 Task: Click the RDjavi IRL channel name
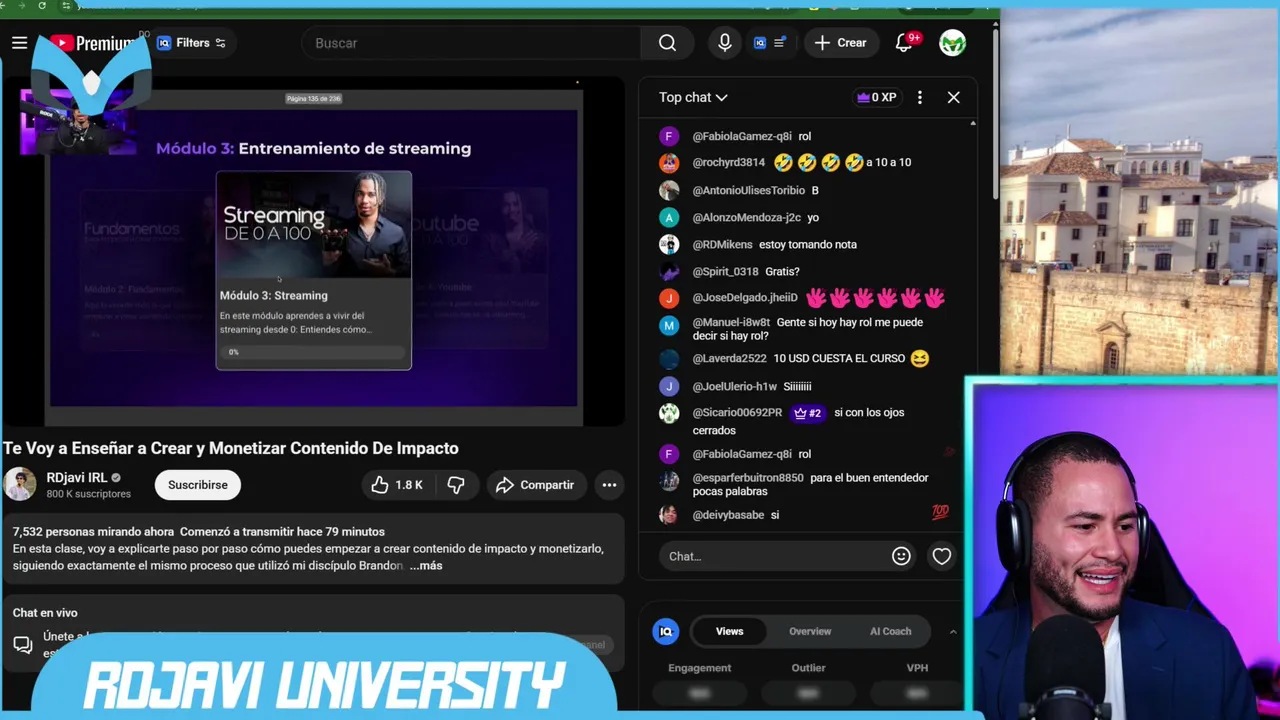(x=77, y=478)
